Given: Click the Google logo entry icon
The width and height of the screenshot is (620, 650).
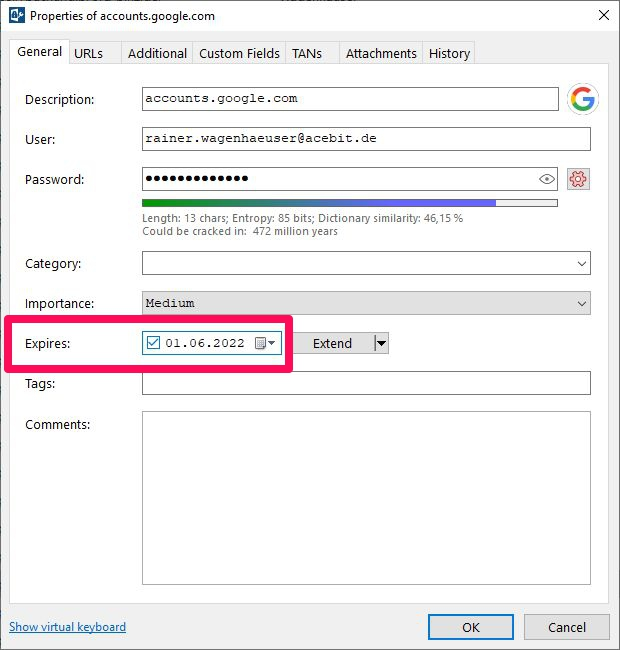Looking at the screenshot, I should tap(583, 99).
